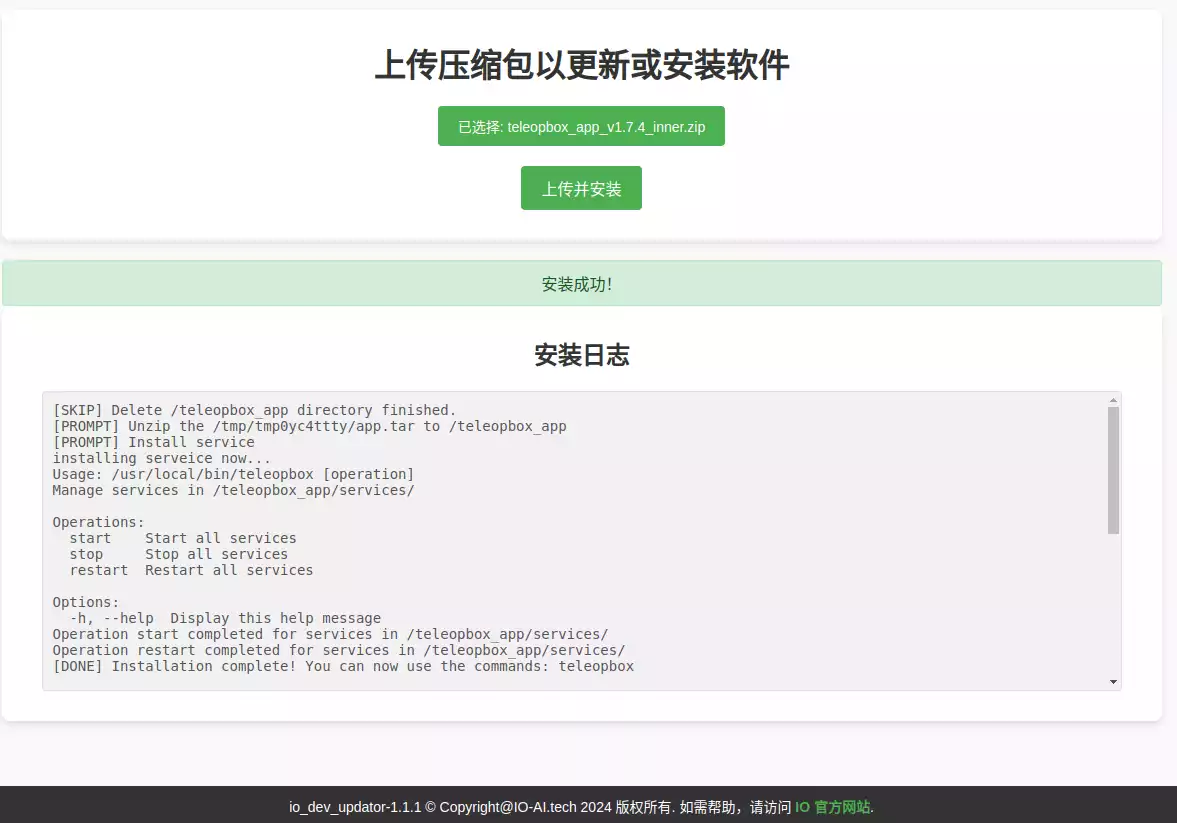The height and width of the screenshot is (823, 1177).
Task: Click the 'Manage services in' log line
Action: pos(233,490)
